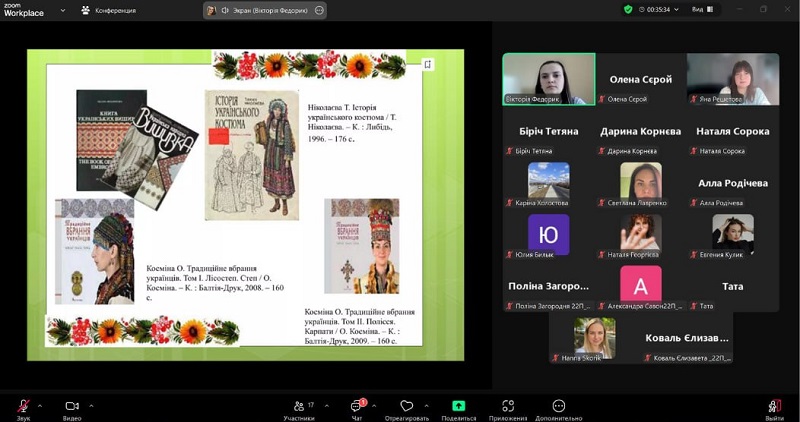Click Zoom Workplace logo dropdown
Image resolution: width=800 pixels, height=422 pixels.
pyautogui.click(x=62, y=10)
